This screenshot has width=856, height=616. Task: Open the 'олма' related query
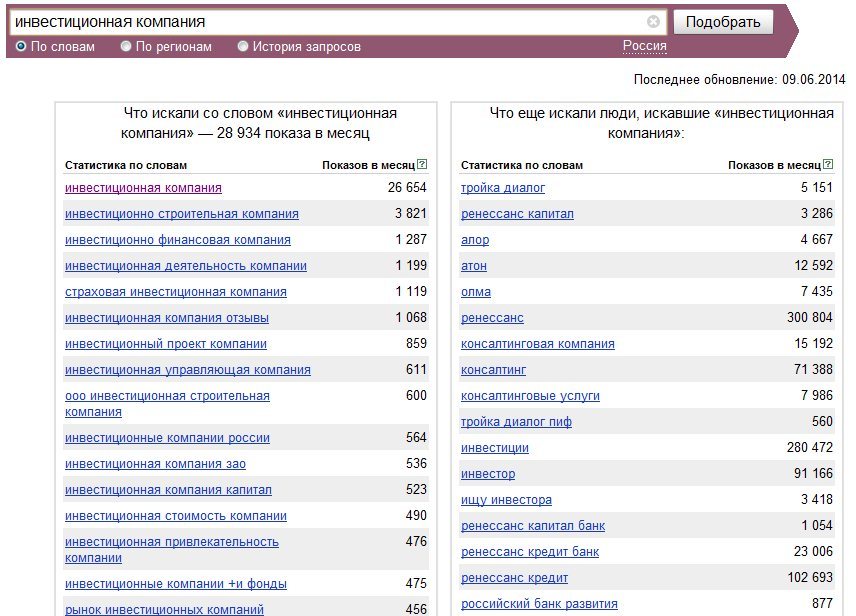(475, 292)
